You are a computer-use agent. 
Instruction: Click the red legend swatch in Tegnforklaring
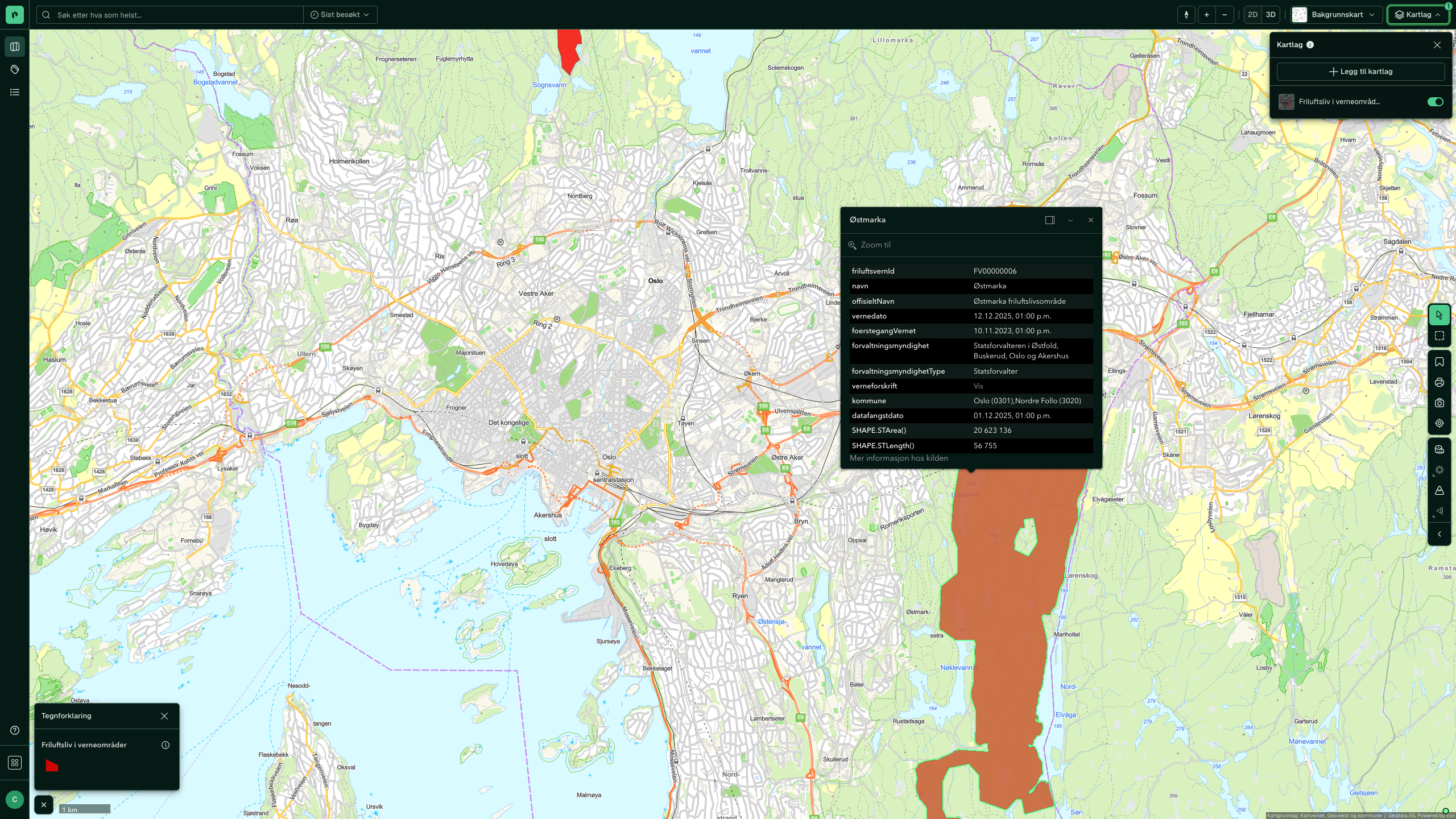click(x=52, y=766)
